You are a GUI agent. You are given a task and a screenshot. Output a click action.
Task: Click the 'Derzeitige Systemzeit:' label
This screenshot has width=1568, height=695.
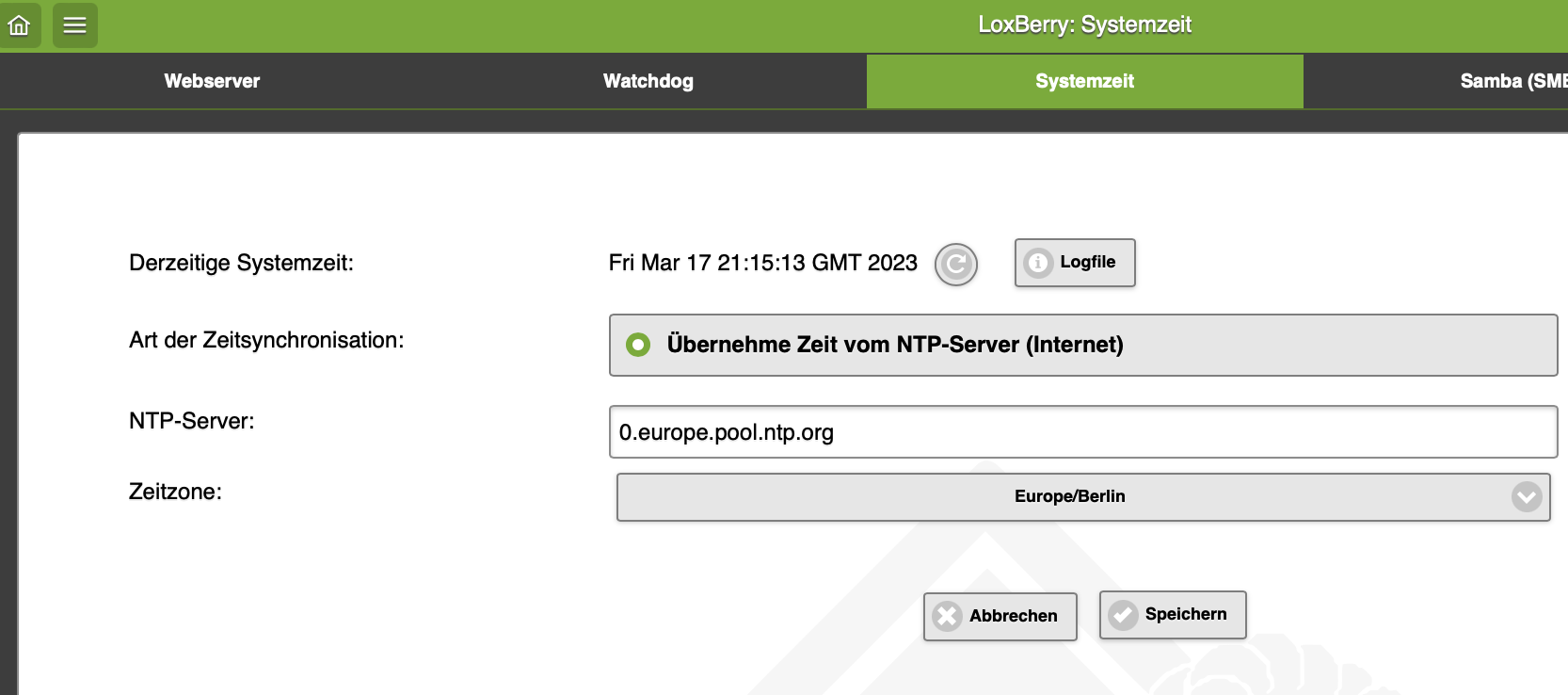pyautogui.click(x=242, y=263)
